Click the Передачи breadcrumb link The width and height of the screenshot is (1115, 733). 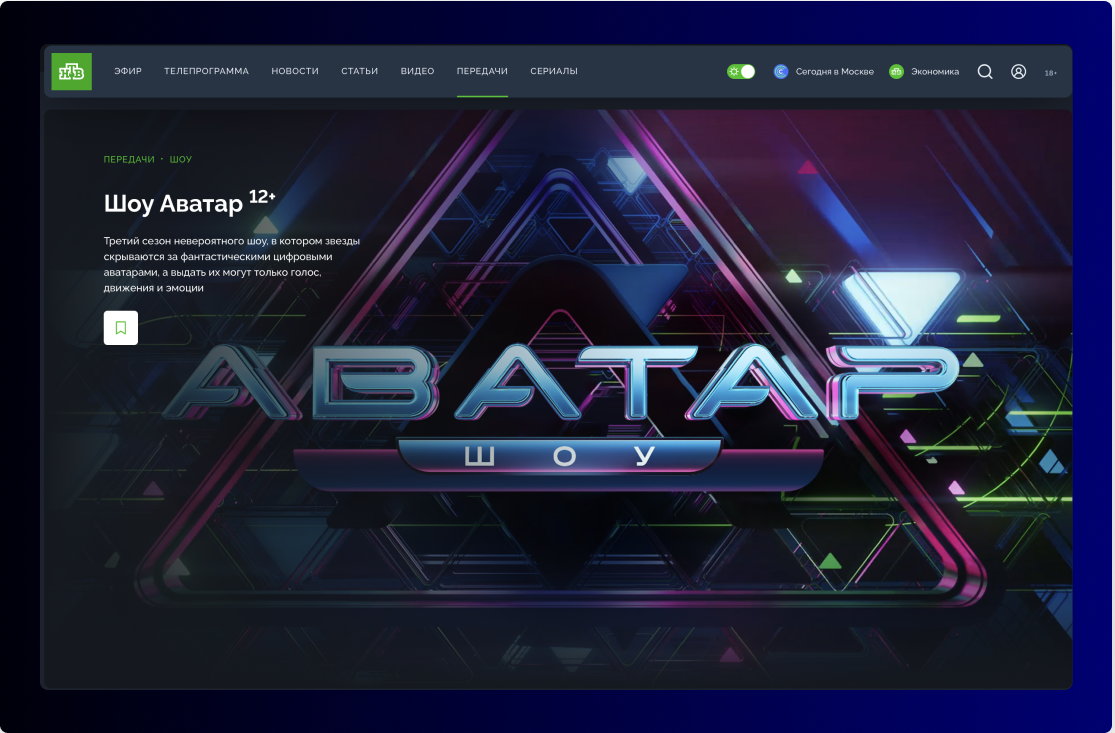pos(129,159)
